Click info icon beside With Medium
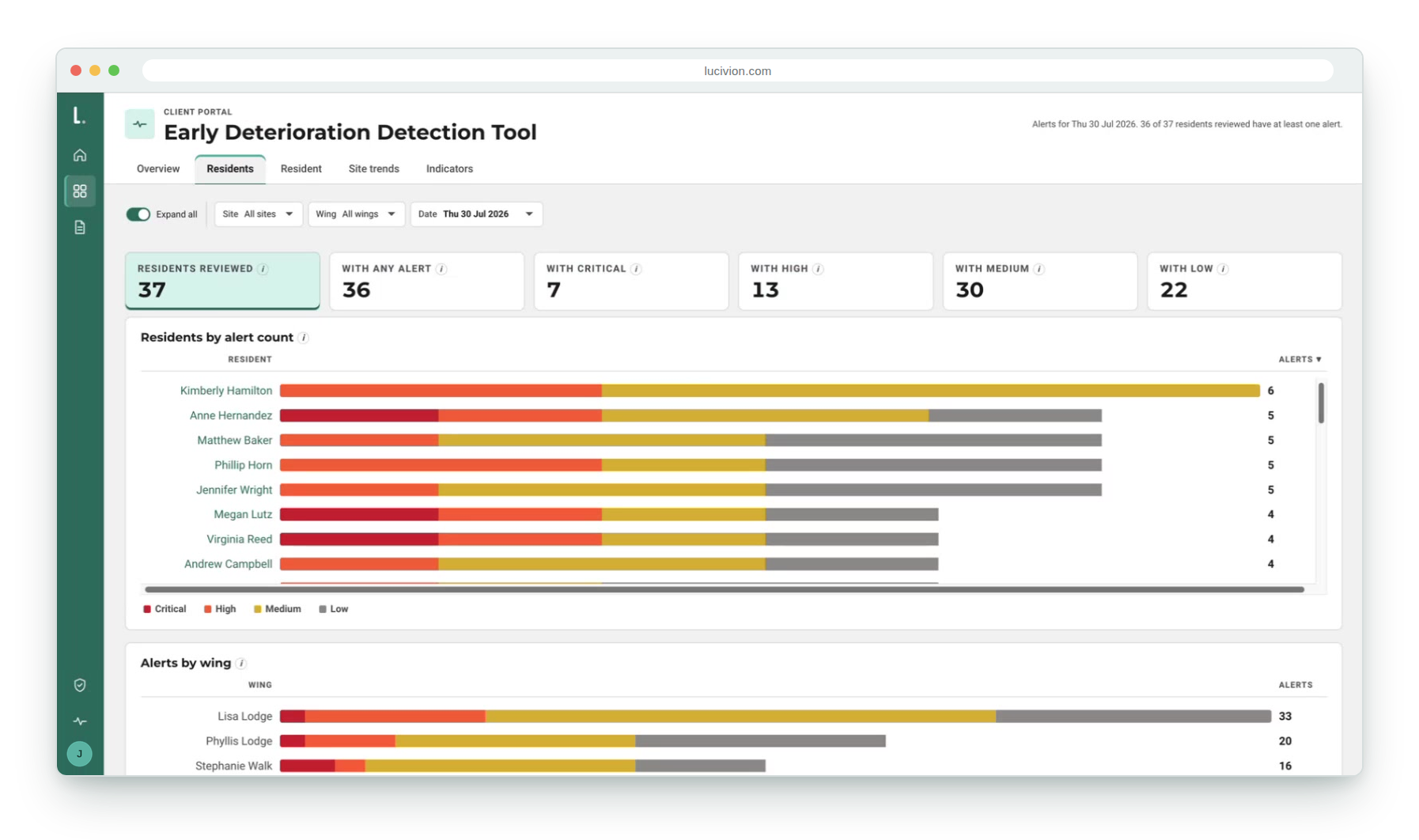Screen dimensions: 1419x840 [1039, 269]
